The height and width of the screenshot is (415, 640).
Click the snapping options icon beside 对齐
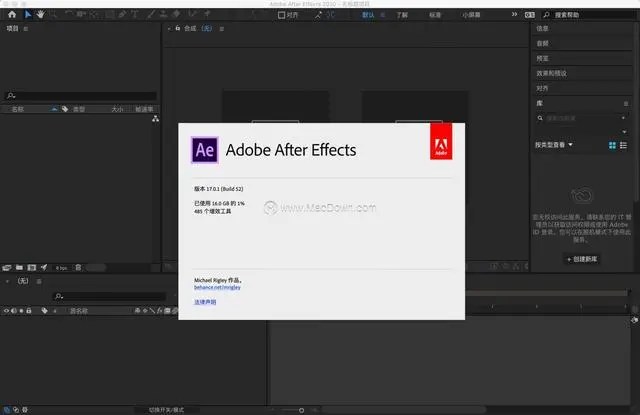pos(318,15)
